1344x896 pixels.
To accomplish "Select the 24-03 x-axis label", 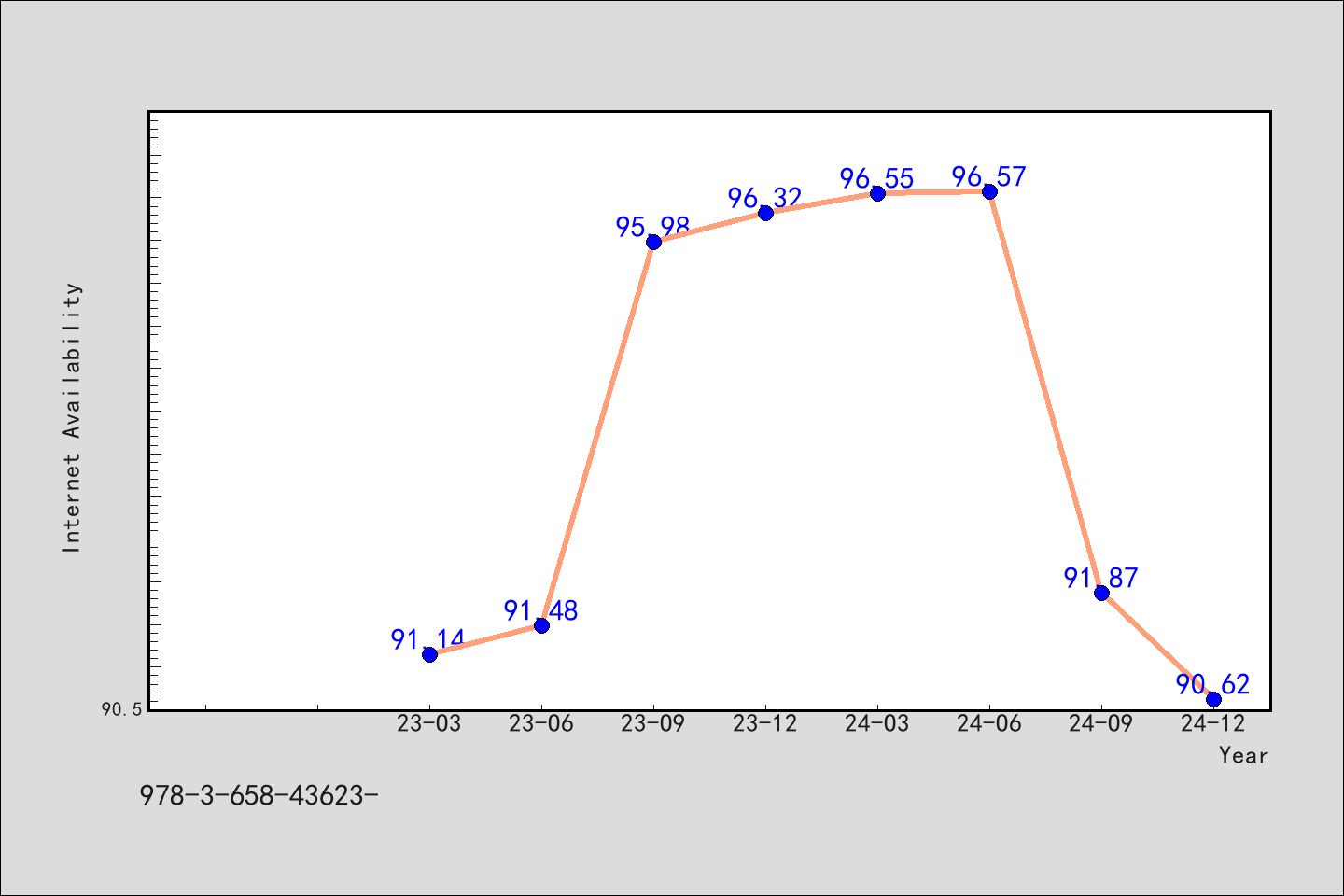I will tap(877, 724).
